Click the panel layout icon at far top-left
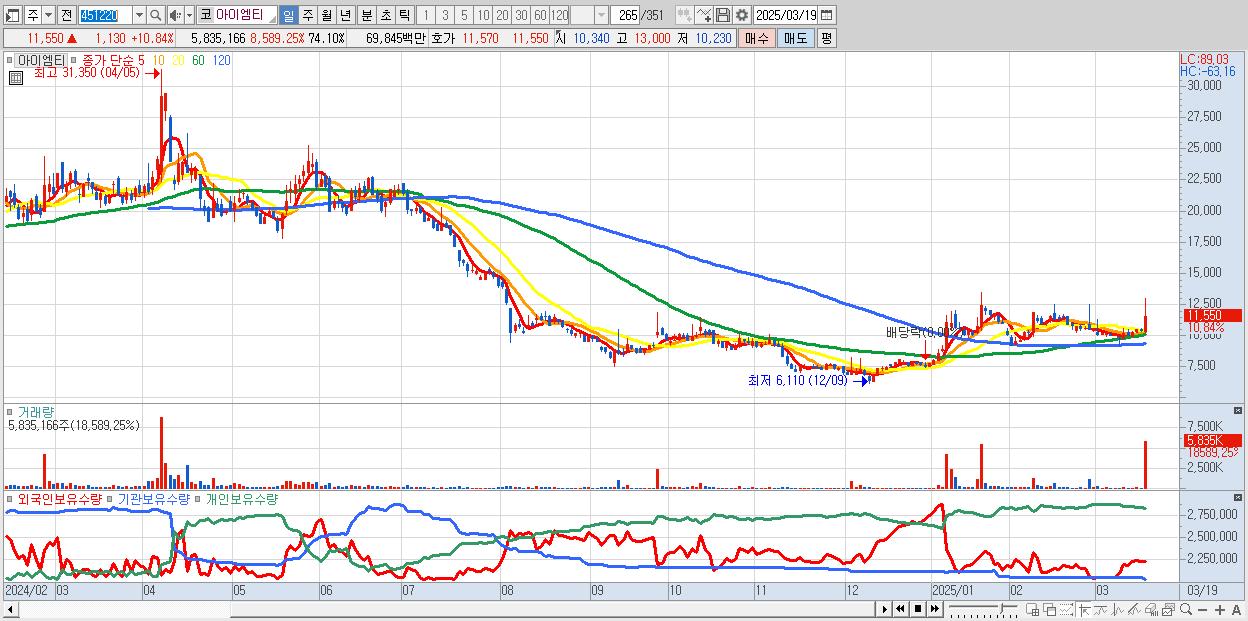Viewport: 1248px width, 621px height. (x=12, y=15)
